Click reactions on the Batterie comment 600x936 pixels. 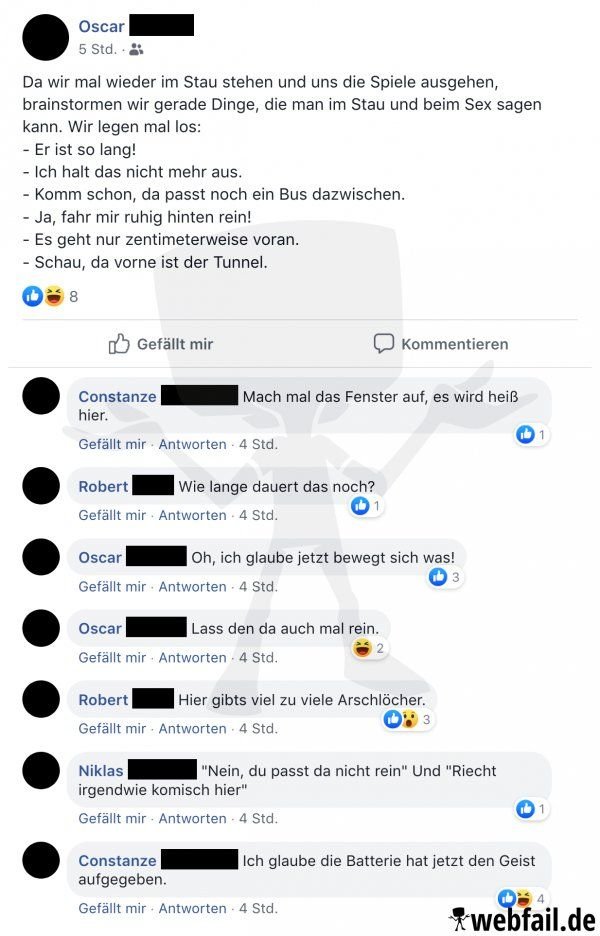522,898
